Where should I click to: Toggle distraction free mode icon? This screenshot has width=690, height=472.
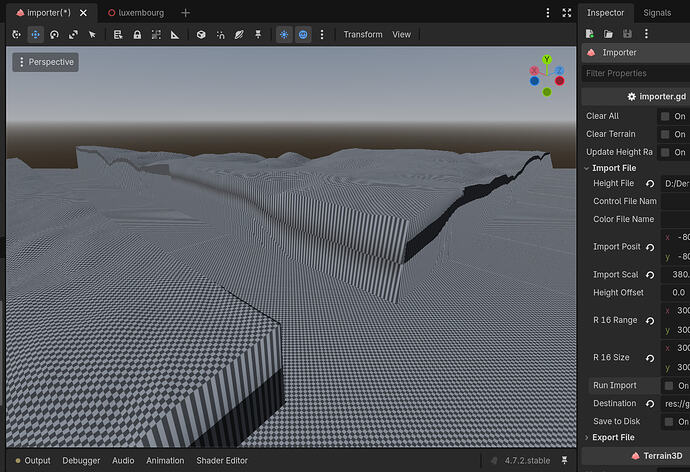567,13
